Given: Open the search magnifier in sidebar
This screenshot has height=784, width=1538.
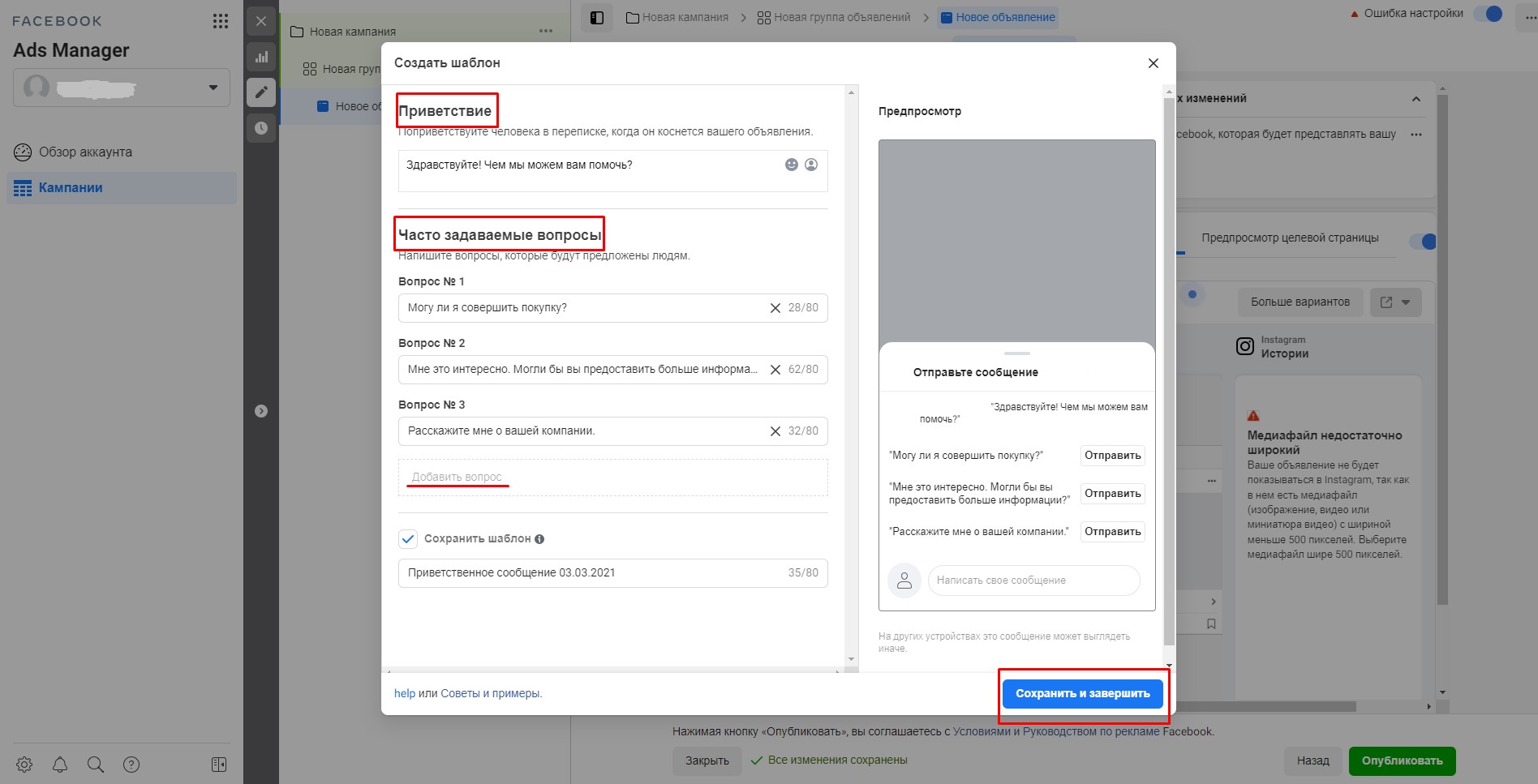Looking at the screenshot, I should (96, 765).
